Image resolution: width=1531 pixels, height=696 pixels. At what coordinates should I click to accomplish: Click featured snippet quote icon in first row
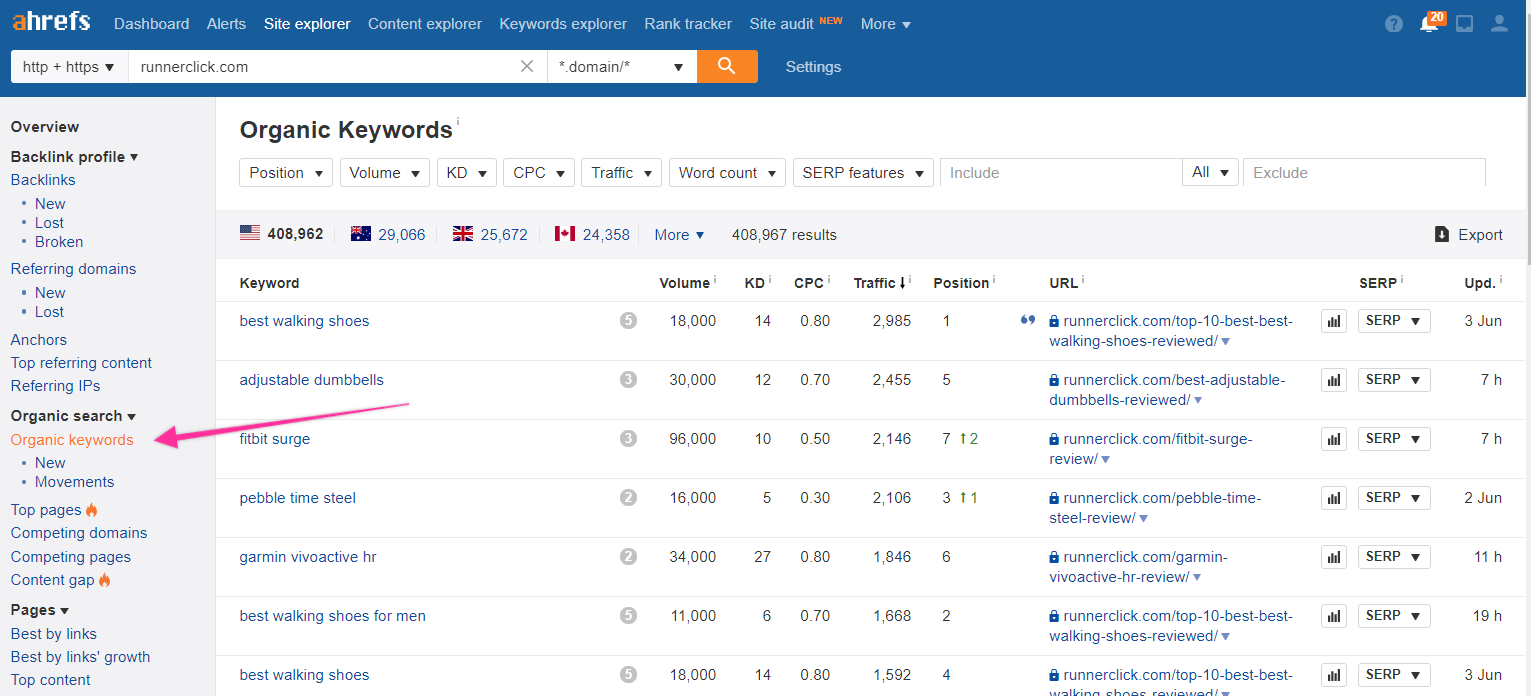click(x=1027, y=321)
